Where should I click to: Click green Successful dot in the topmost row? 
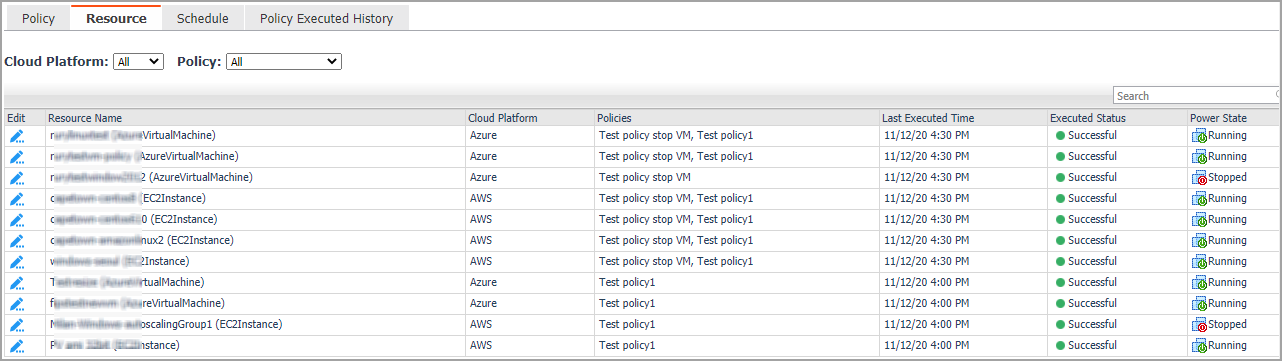(x=1060, y=136)
